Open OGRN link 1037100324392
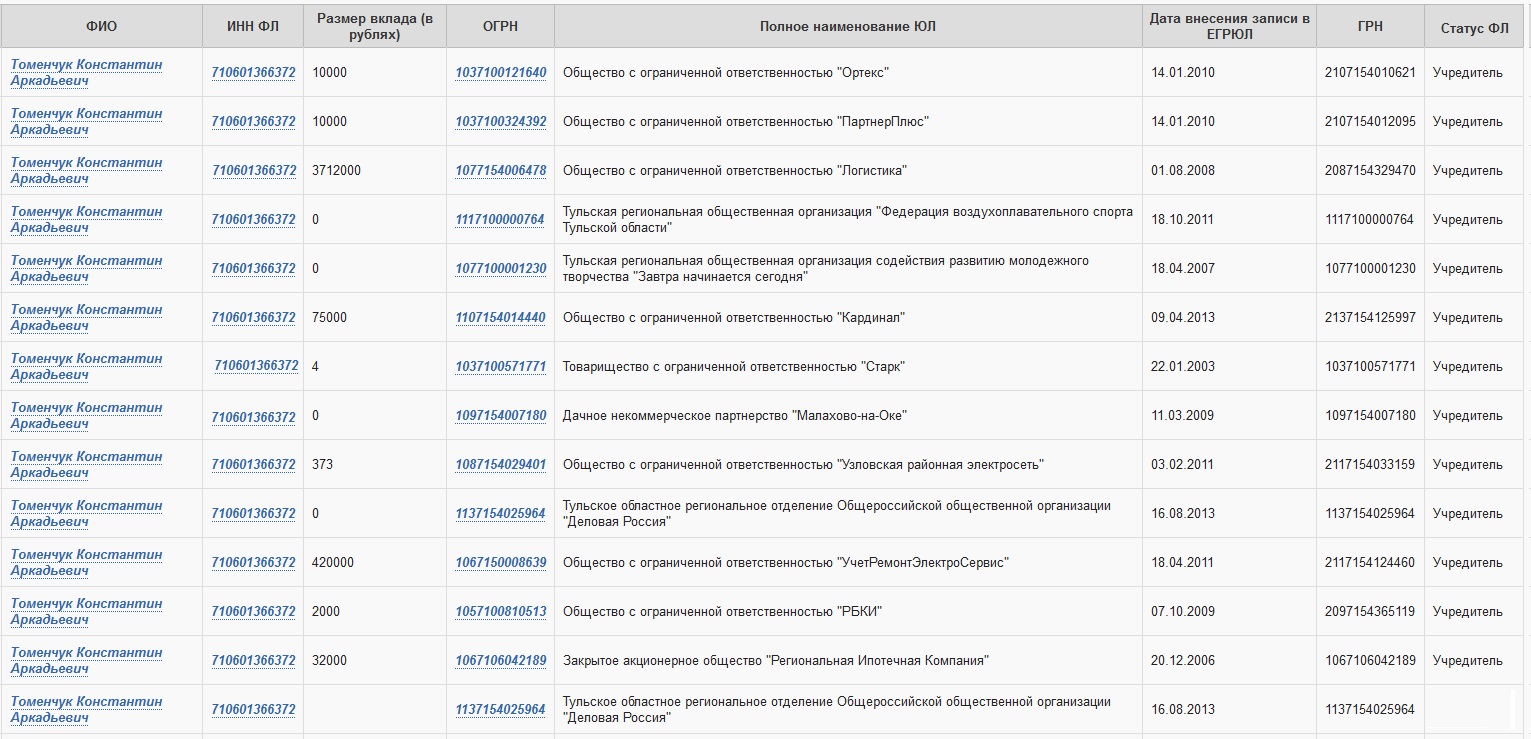The image size is (1531, 739). point(501,122)
